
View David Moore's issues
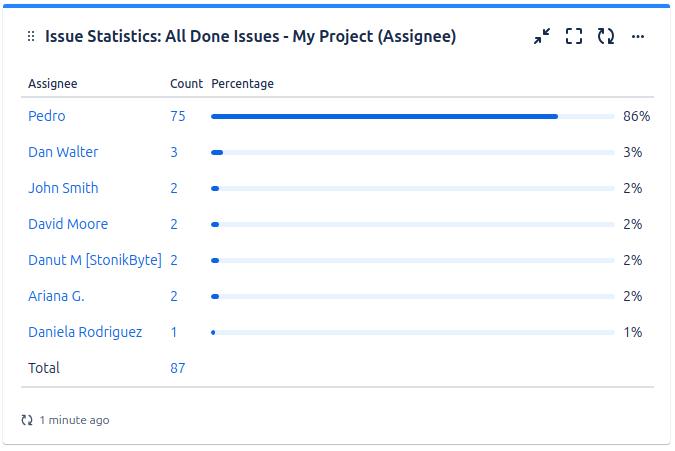pyautogui.click(x=68, y=224)
